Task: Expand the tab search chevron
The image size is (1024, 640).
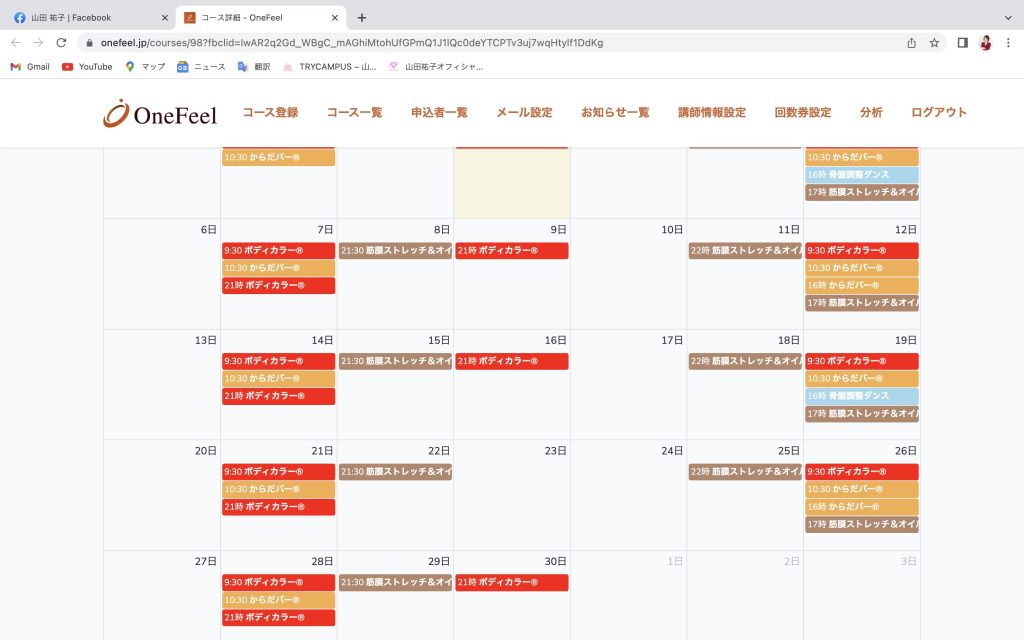Action: 1007,17
